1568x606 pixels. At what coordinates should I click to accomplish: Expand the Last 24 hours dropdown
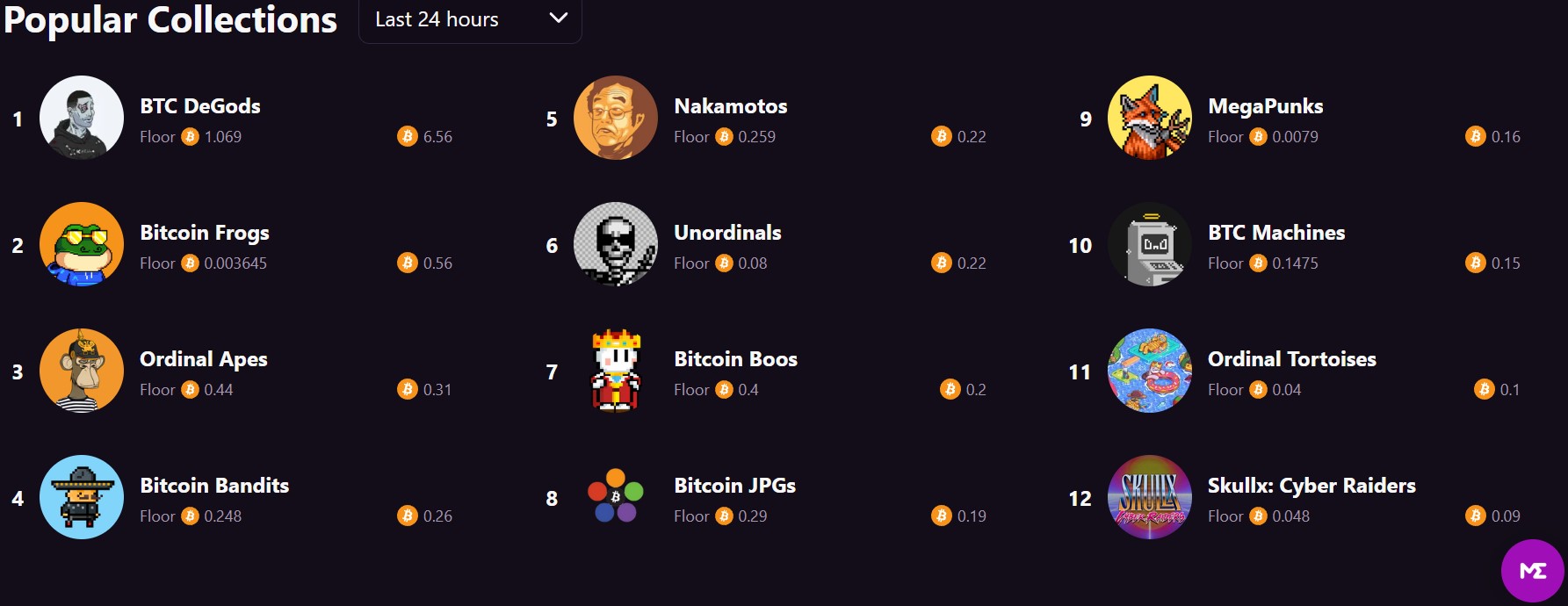pyautogui.click(x=437, y=19)
